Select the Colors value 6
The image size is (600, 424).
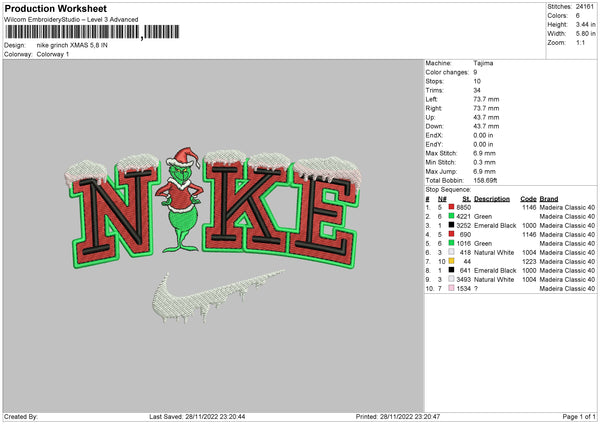[x=577, y=16]
